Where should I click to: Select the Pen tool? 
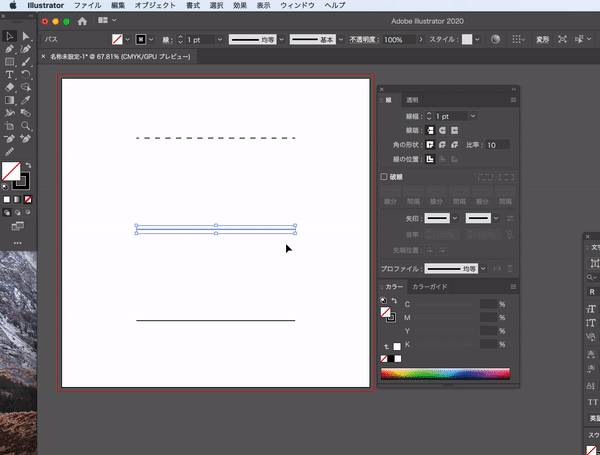tap(10, 49)
